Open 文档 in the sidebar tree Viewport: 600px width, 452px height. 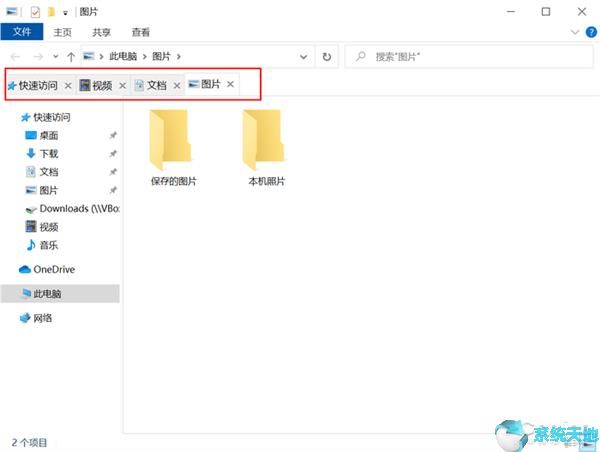41,172
